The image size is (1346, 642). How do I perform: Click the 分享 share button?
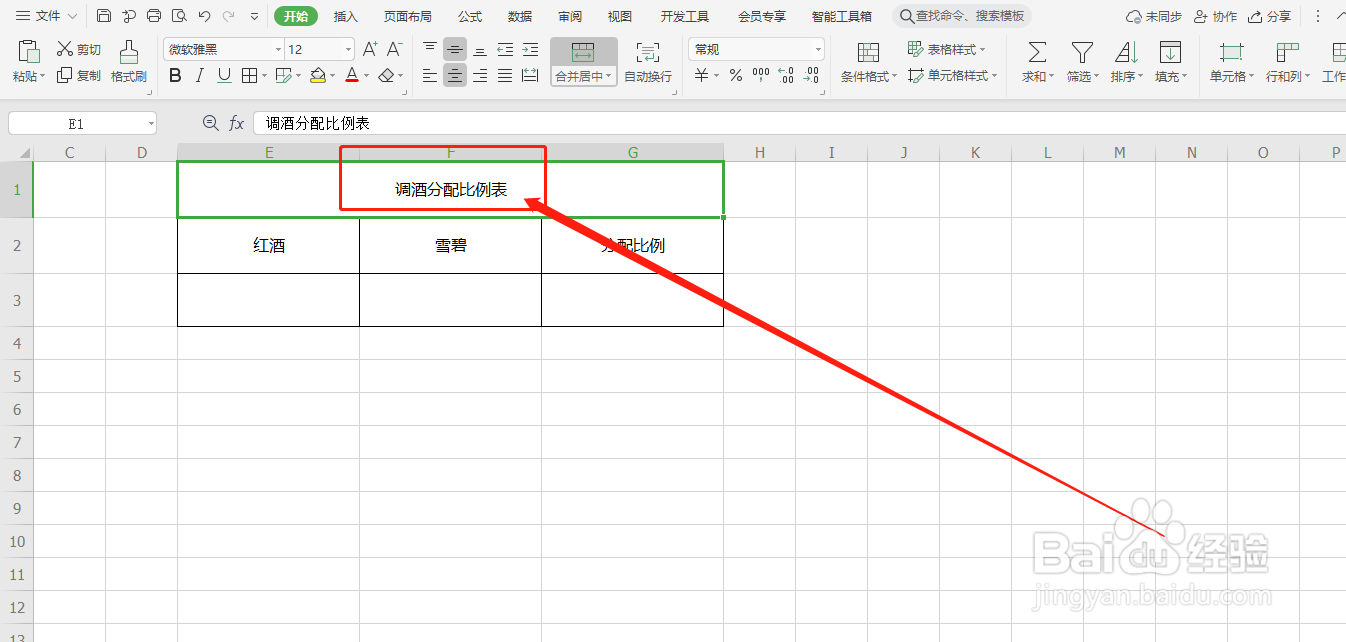tap(1269, 16)
